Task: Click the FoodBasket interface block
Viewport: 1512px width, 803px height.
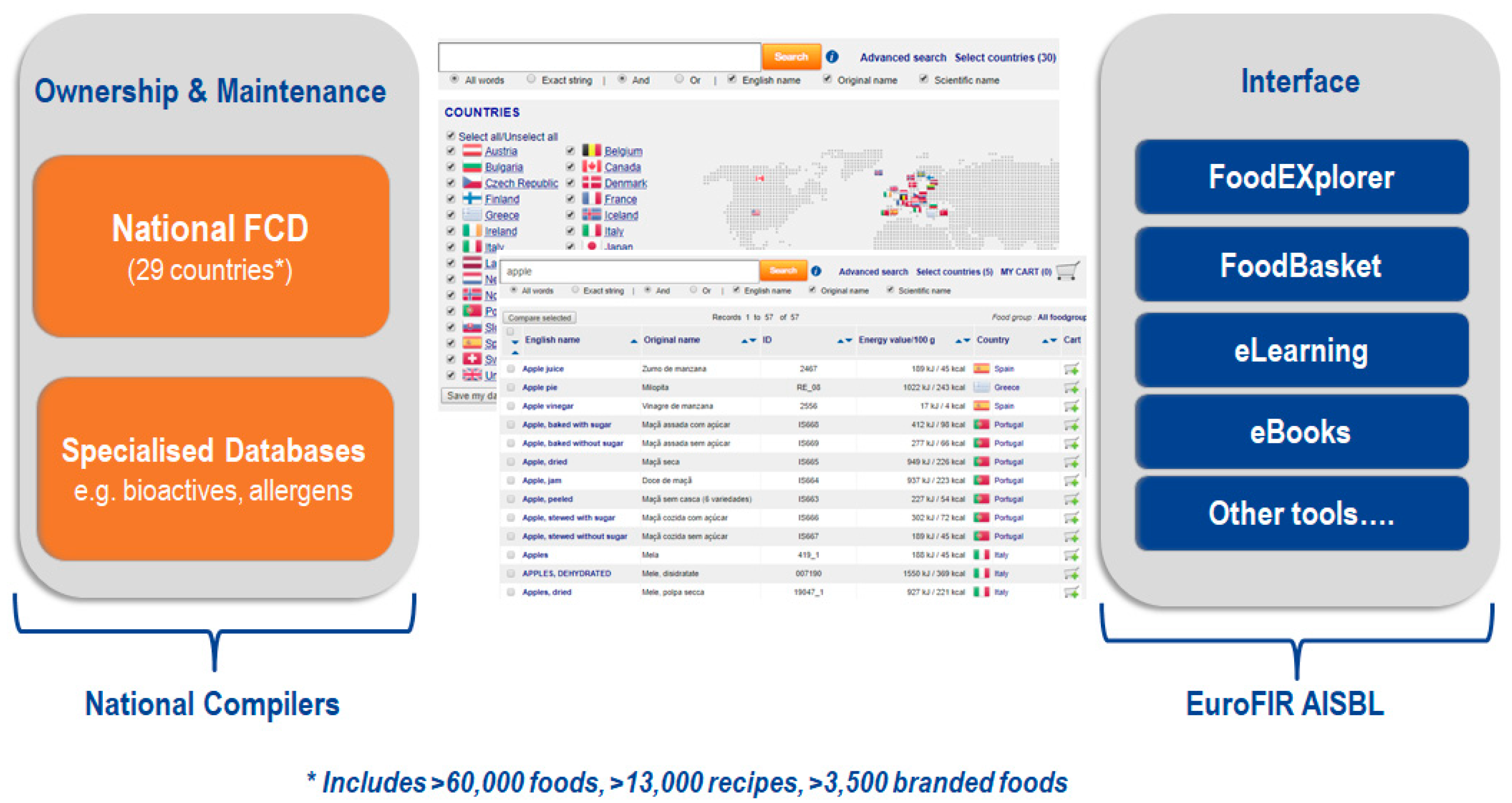Action: click(x=1301, y=265)
